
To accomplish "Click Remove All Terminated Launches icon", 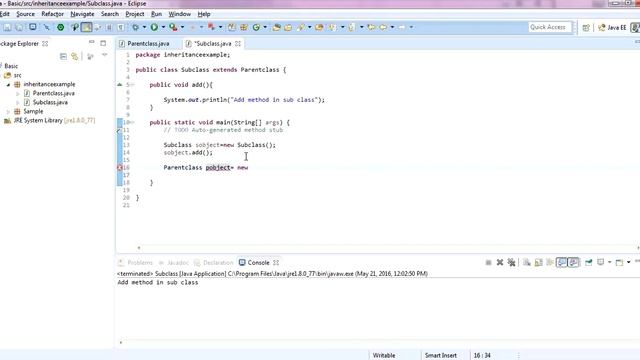I will coord(511,262).
